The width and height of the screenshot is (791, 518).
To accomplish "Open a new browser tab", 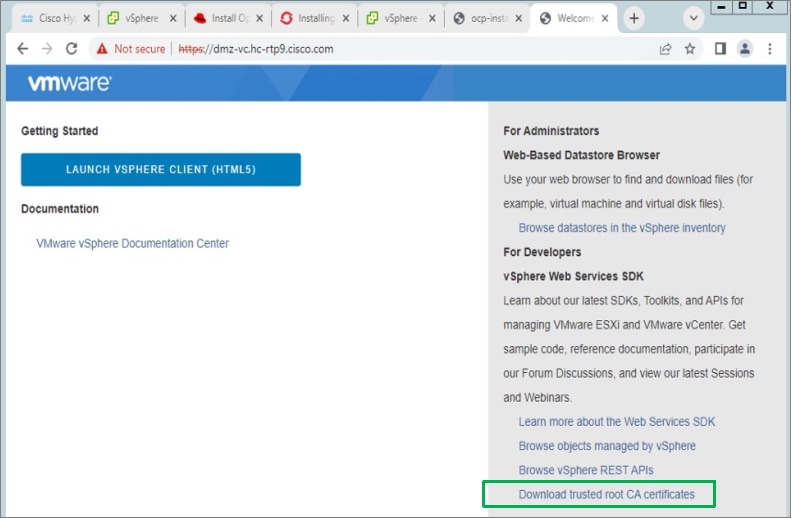I will (x=634, y=19).
